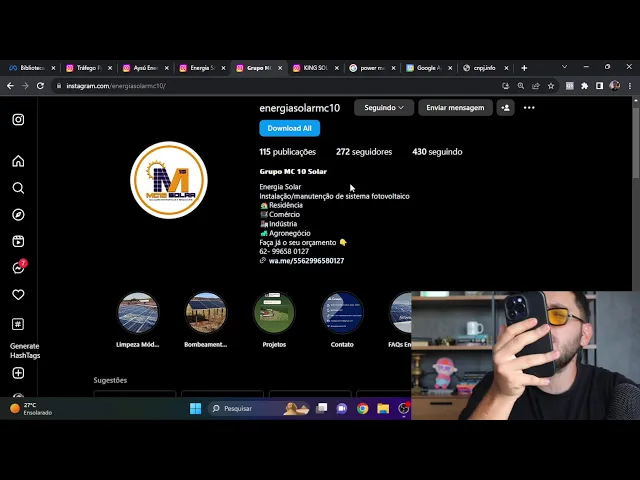Click the instagram.com address bar
This screenshot has height=480, width=640.
(278, 86)
